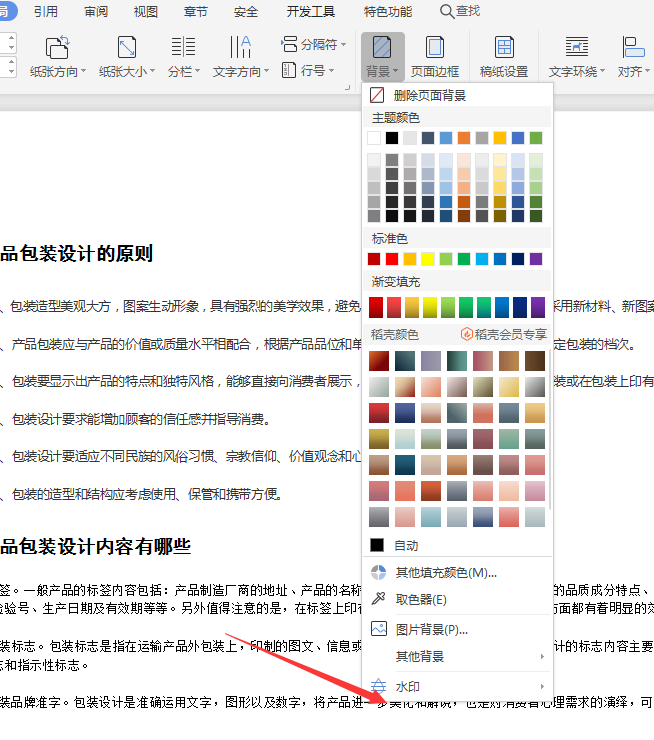Click the text direction (文字方向) icon
Screen dimensions: 654x740
[240, 48]
